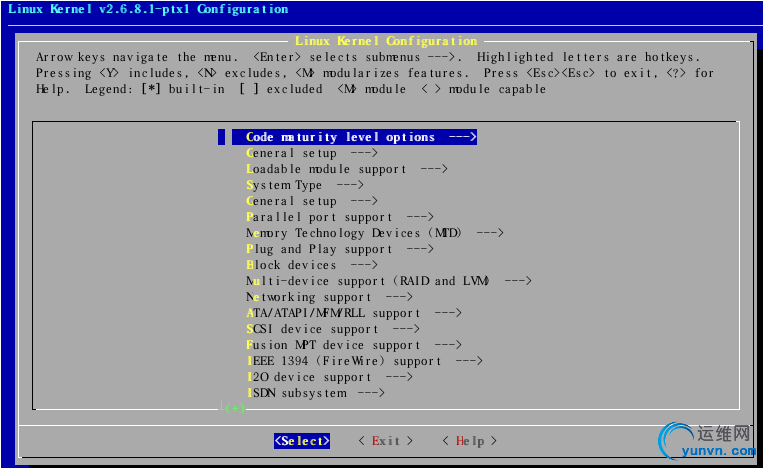Image resolution: width=763 pixels, height=468 pixels.
Task: Open Parallel port support submenu
Action: 340,217
